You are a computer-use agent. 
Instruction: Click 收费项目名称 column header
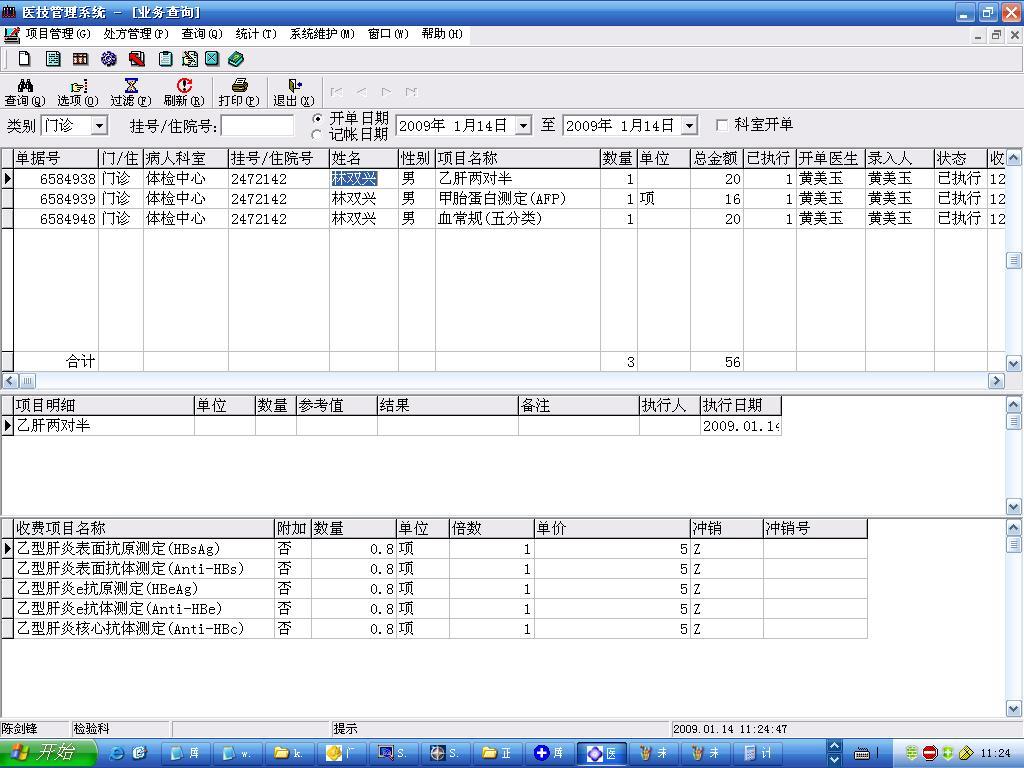coord(144,528)
